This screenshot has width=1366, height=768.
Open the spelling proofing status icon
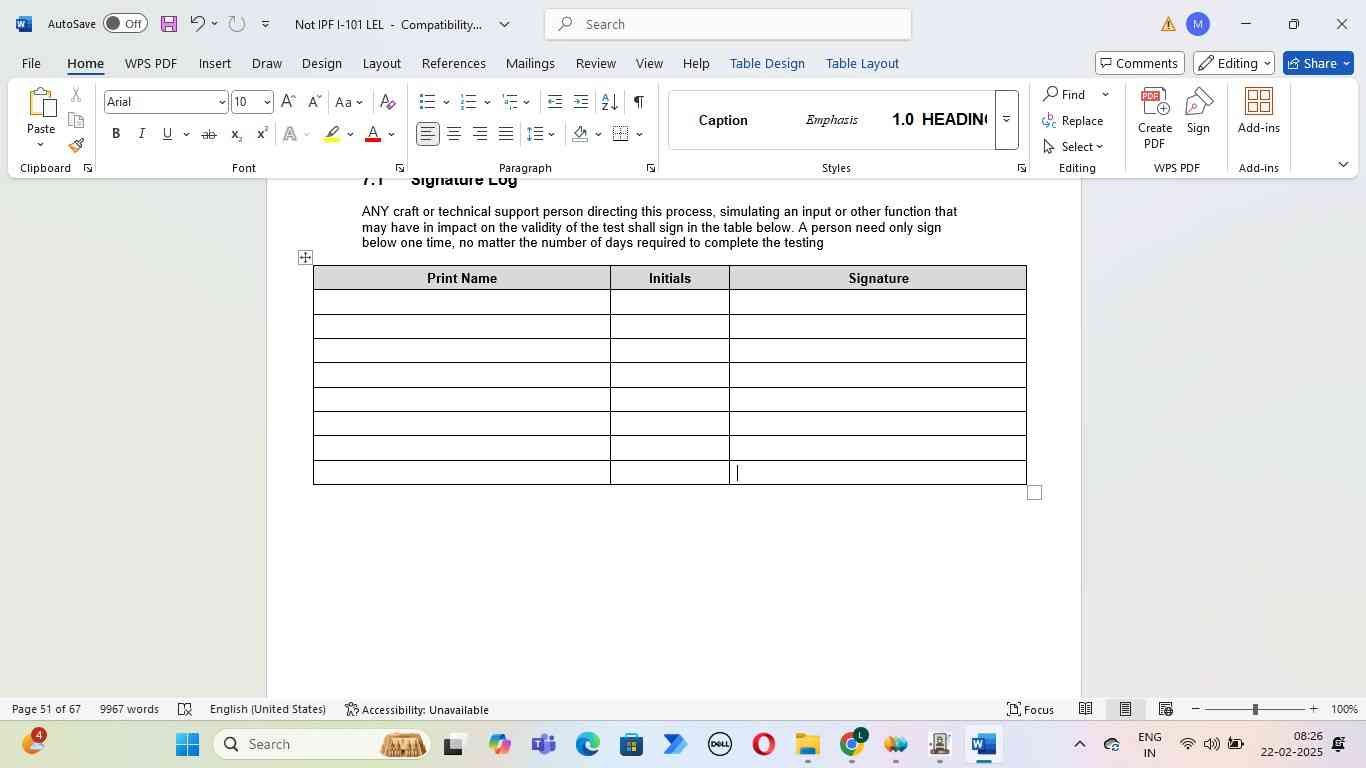(x=185, y=709)
